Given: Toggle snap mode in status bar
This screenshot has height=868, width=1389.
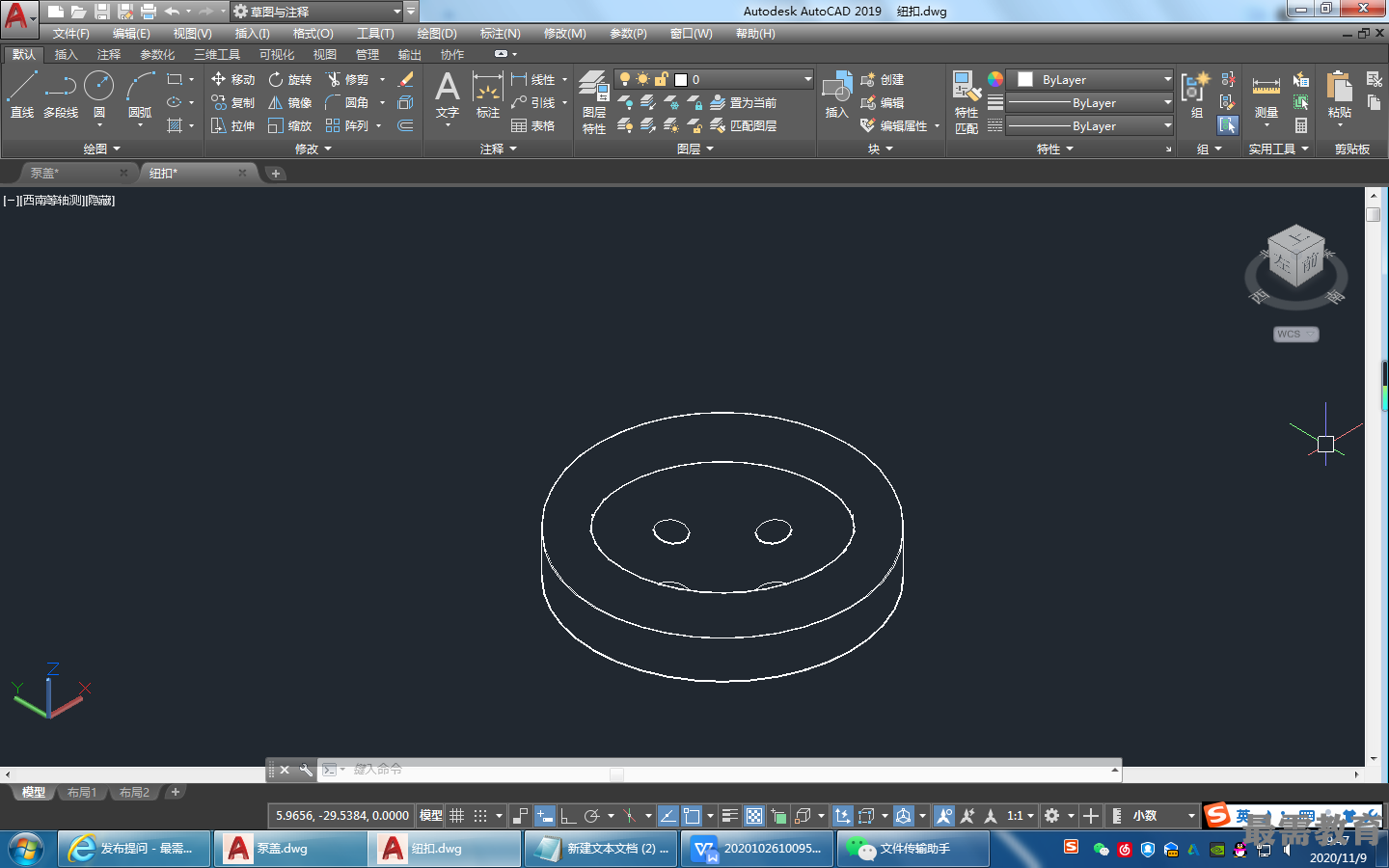Looking at the screenshot, I should [480, 816].
